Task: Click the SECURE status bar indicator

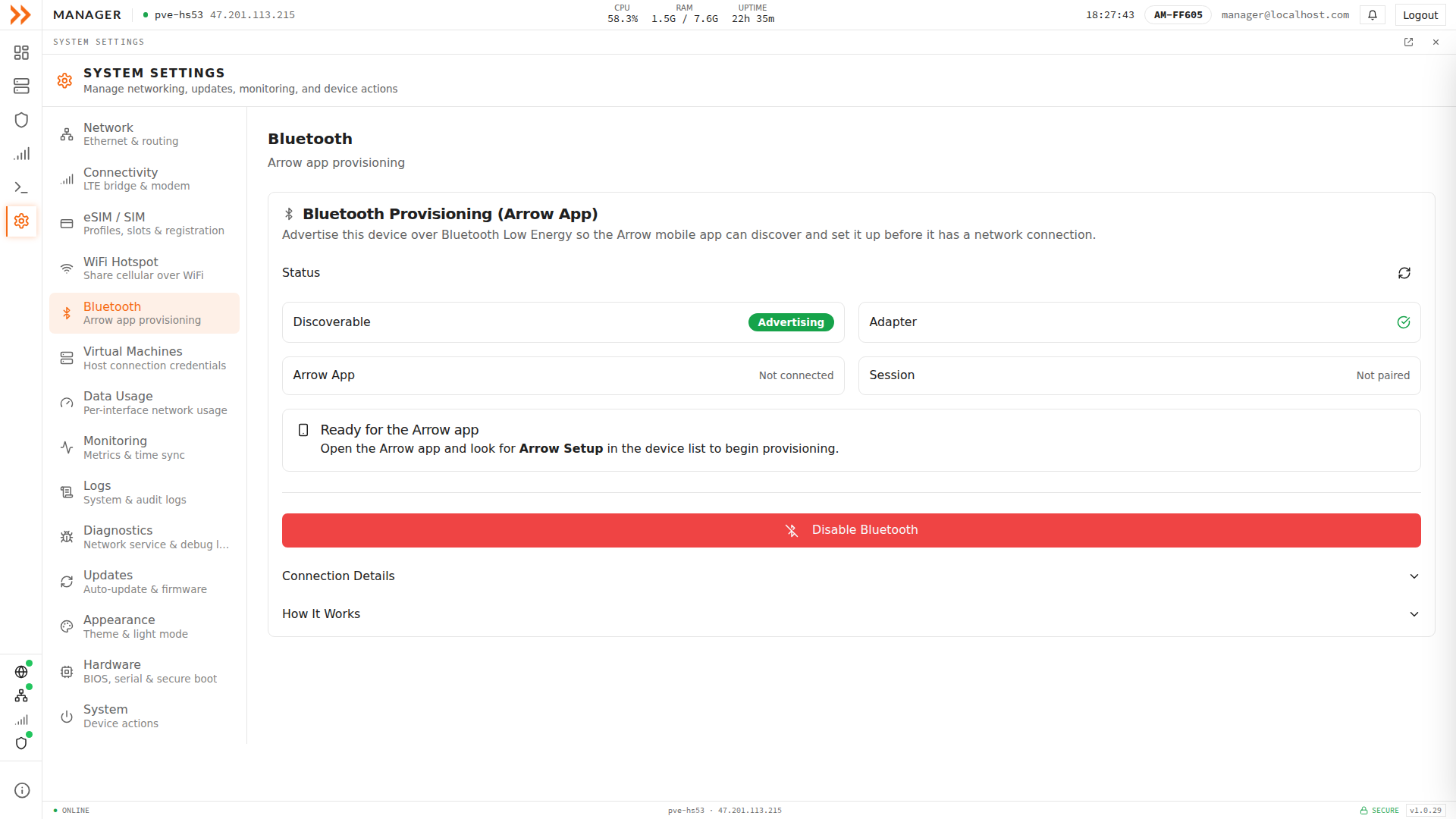Action: 1379,811
